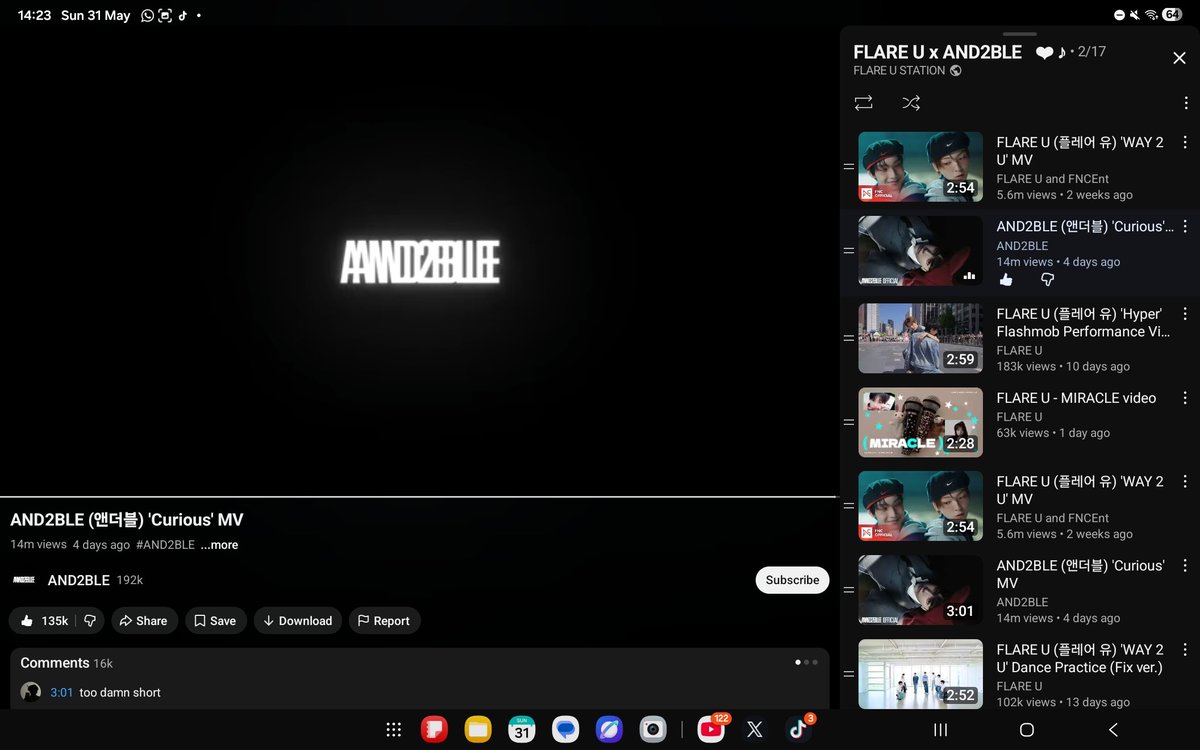Open options for 'Curious' MV with 3:01 duration
Viewport: 1200px width, 750px height.
1186,566
